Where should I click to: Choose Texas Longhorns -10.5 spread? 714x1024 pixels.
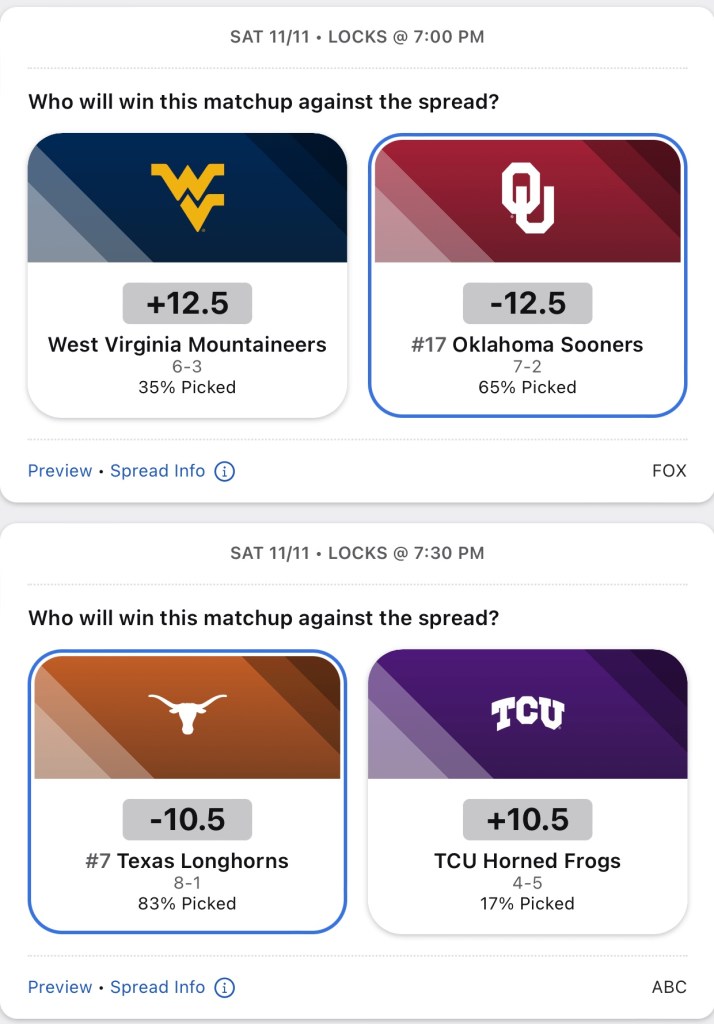188,820
